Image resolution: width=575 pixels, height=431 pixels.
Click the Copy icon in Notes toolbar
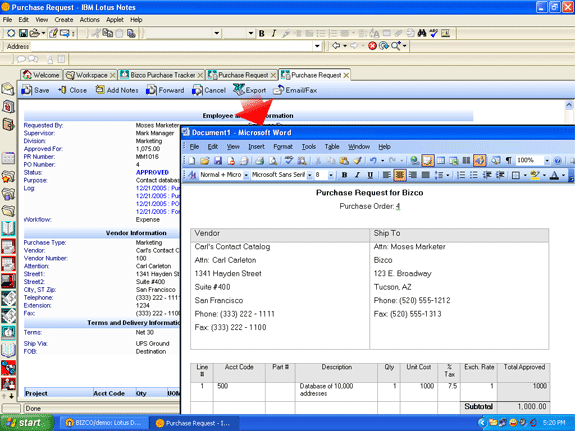107,33
